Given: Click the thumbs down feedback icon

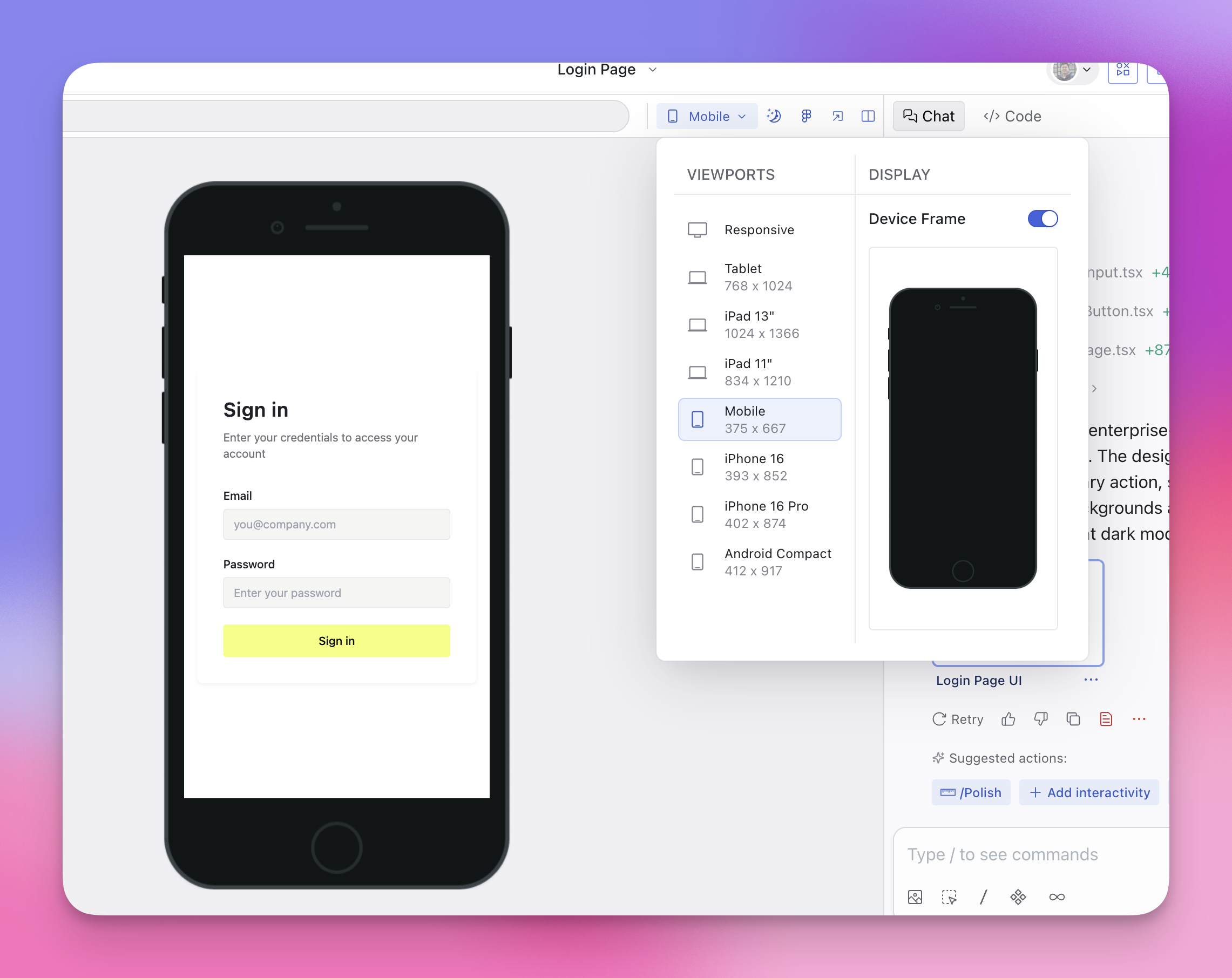Looking at the screenshot, I should tap(1040, 719).
